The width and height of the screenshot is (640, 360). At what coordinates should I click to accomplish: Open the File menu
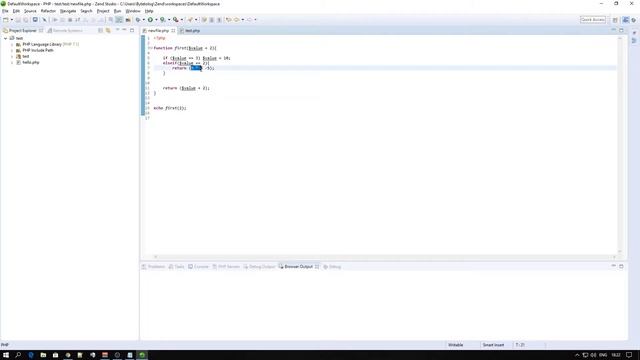[5, 11]
